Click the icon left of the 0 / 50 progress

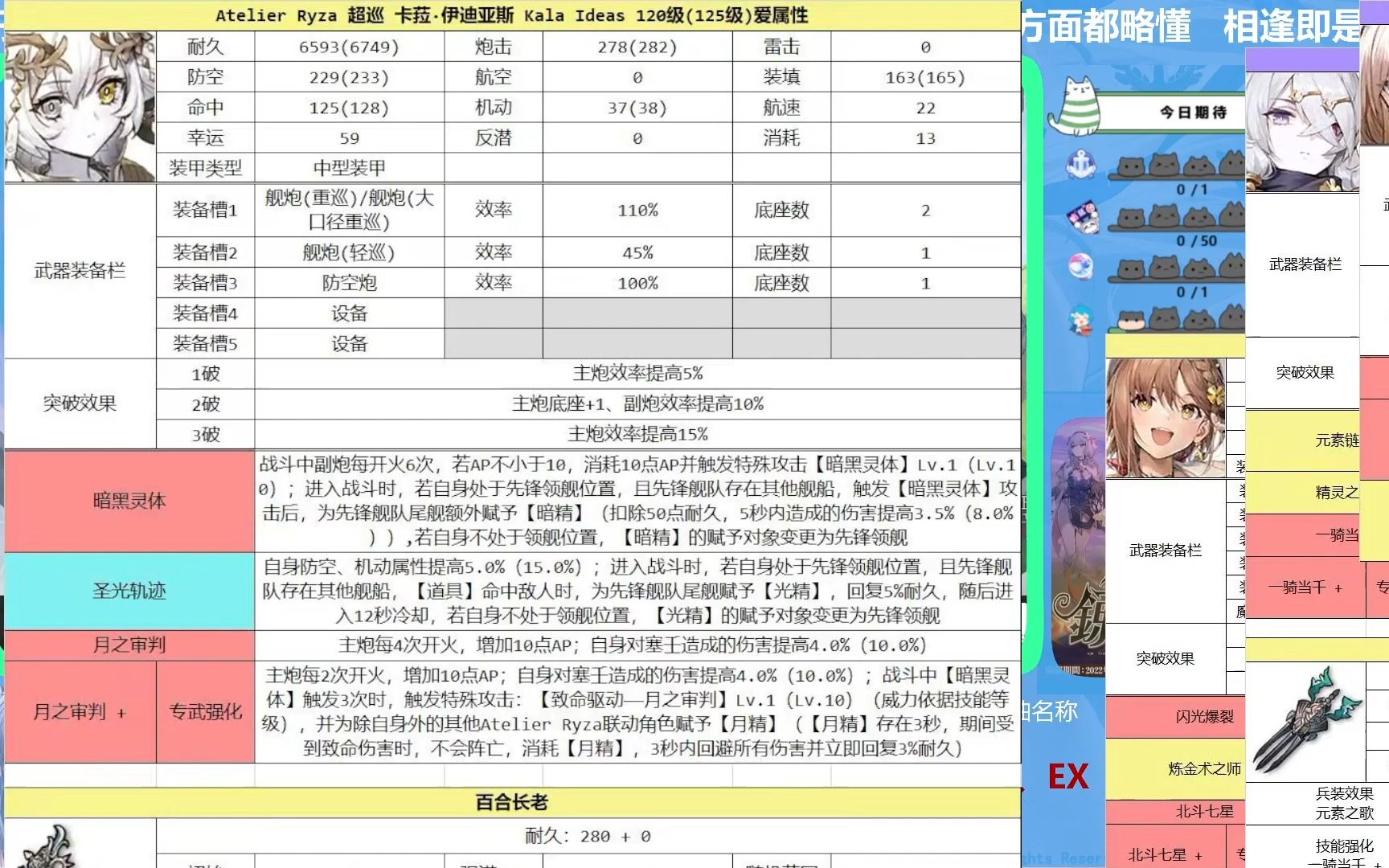point(1082,216)
